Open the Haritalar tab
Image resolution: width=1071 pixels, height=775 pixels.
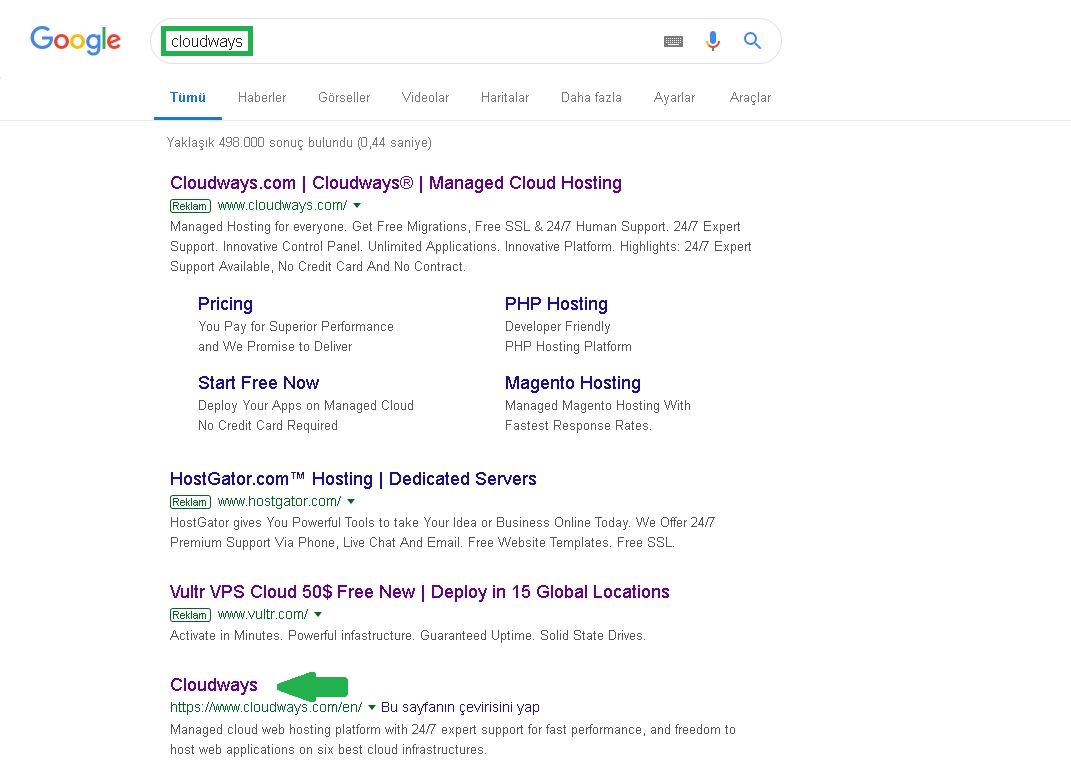505,98
